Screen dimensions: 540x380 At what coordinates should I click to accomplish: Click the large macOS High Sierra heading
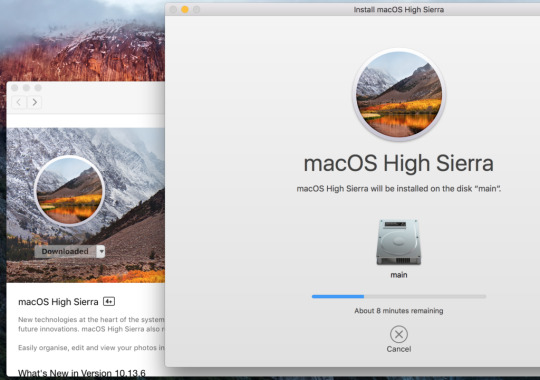[398, 163]
